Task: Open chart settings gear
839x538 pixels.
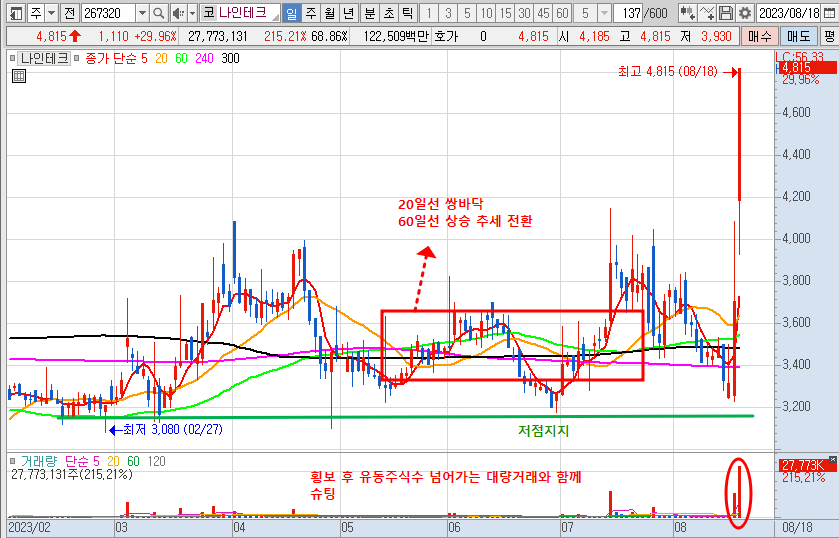Action: [x=744, y=13]
